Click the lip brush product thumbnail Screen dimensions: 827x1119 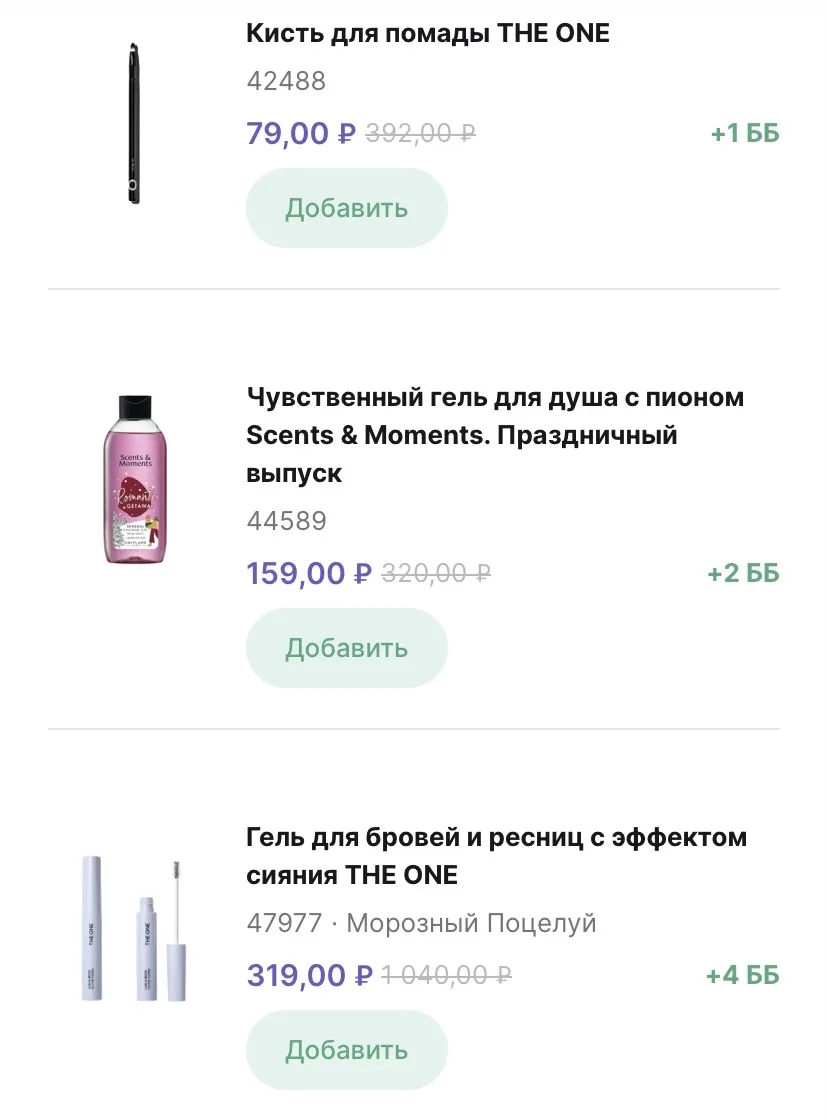[133, 123]
